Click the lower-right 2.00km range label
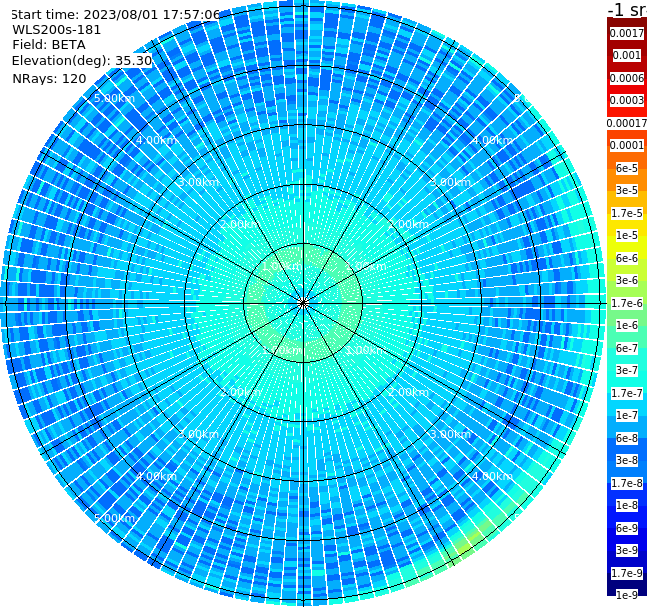The image size is (647, 607). click(x=408, y=392)
